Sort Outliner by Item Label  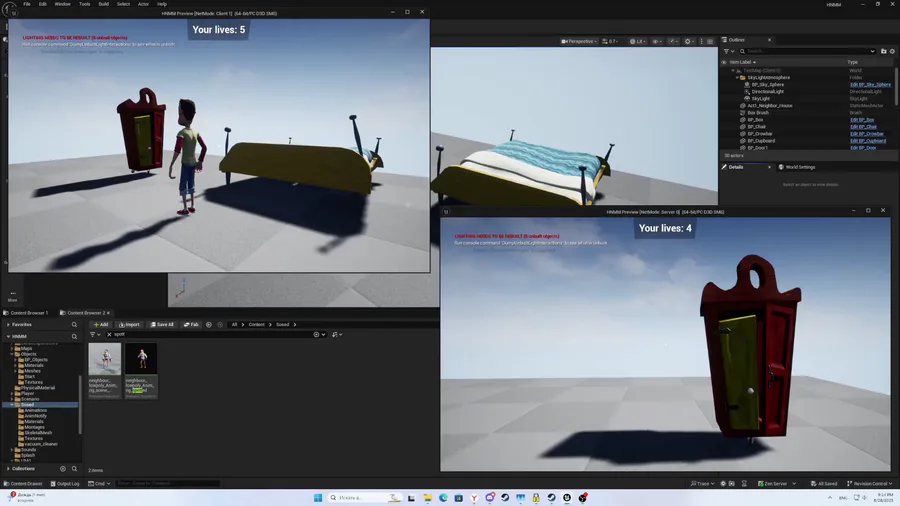pos(742,62)
